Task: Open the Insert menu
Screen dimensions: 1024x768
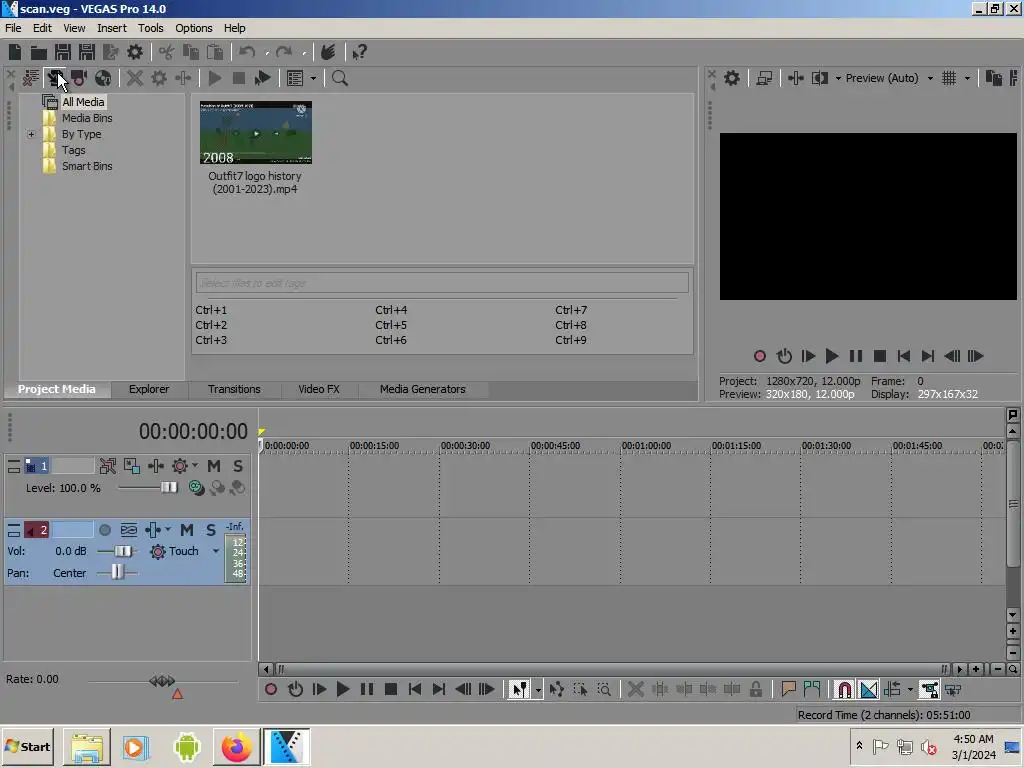Action: click(x=112, y=28)
